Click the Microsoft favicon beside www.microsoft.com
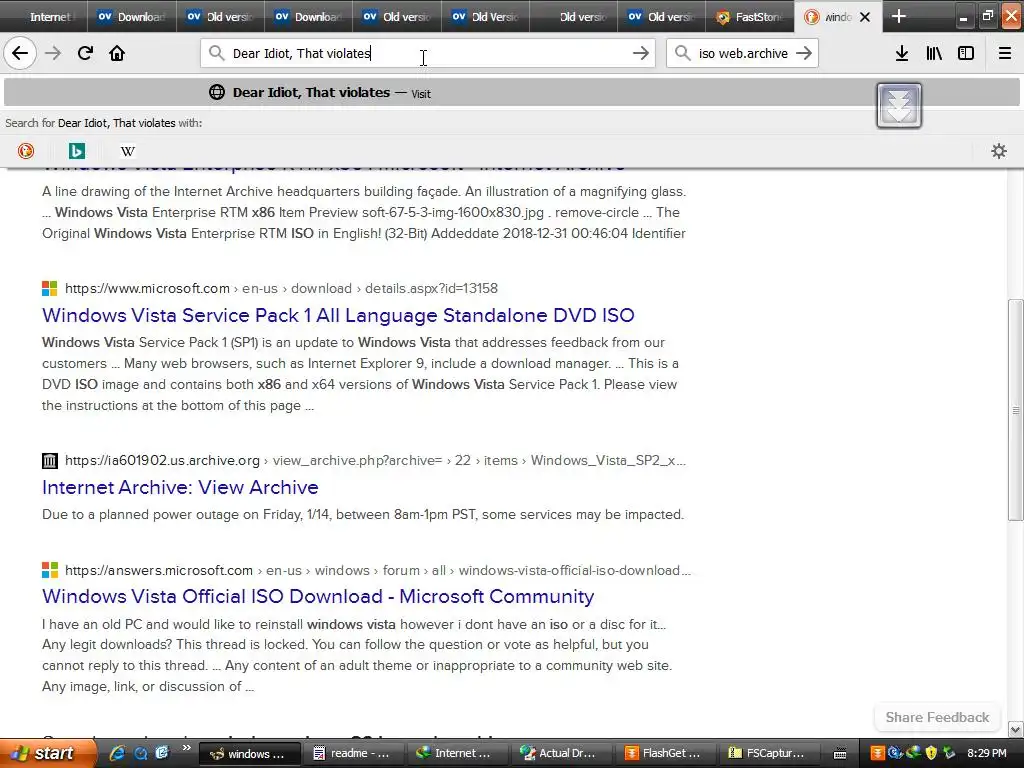Screen dimensions: 1024x768 point(50,288)
